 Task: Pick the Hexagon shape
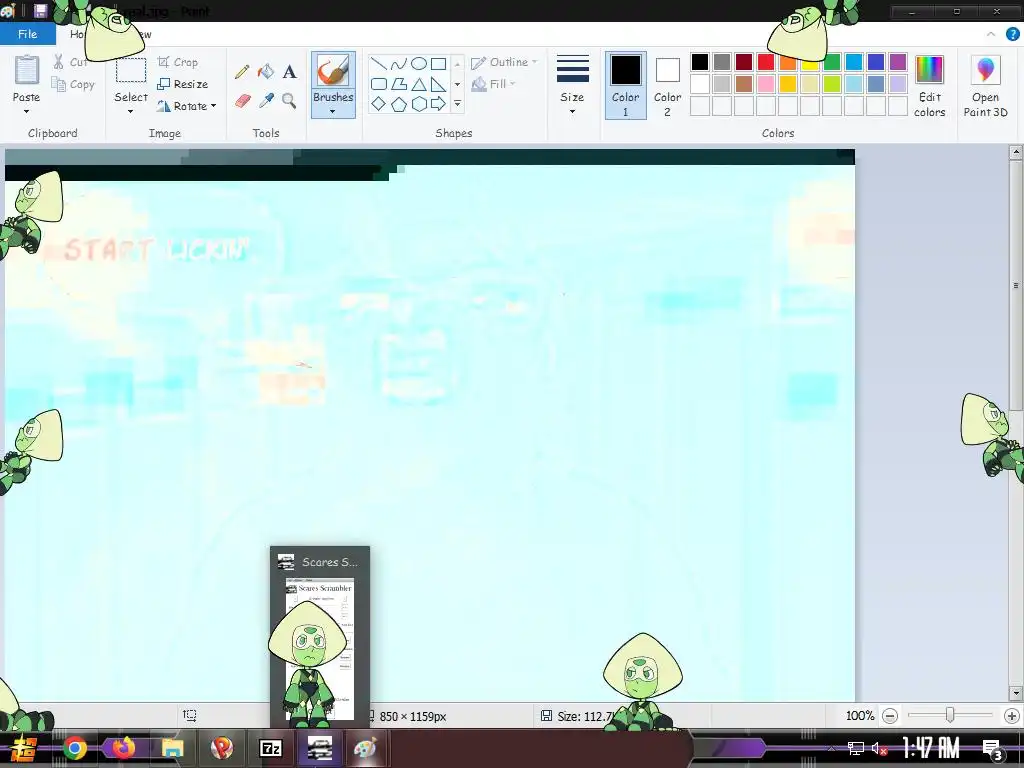point(419,103)
